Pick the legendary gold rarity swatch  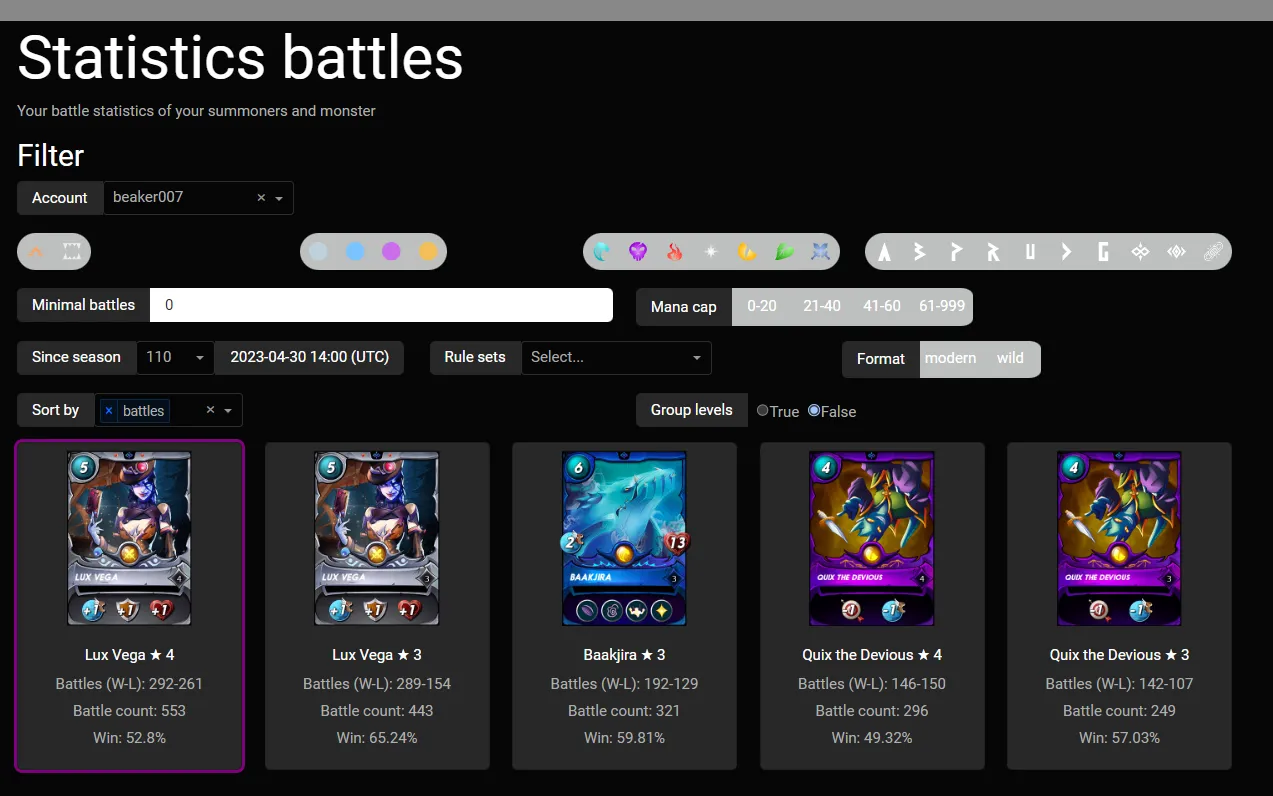pos(428,252)
